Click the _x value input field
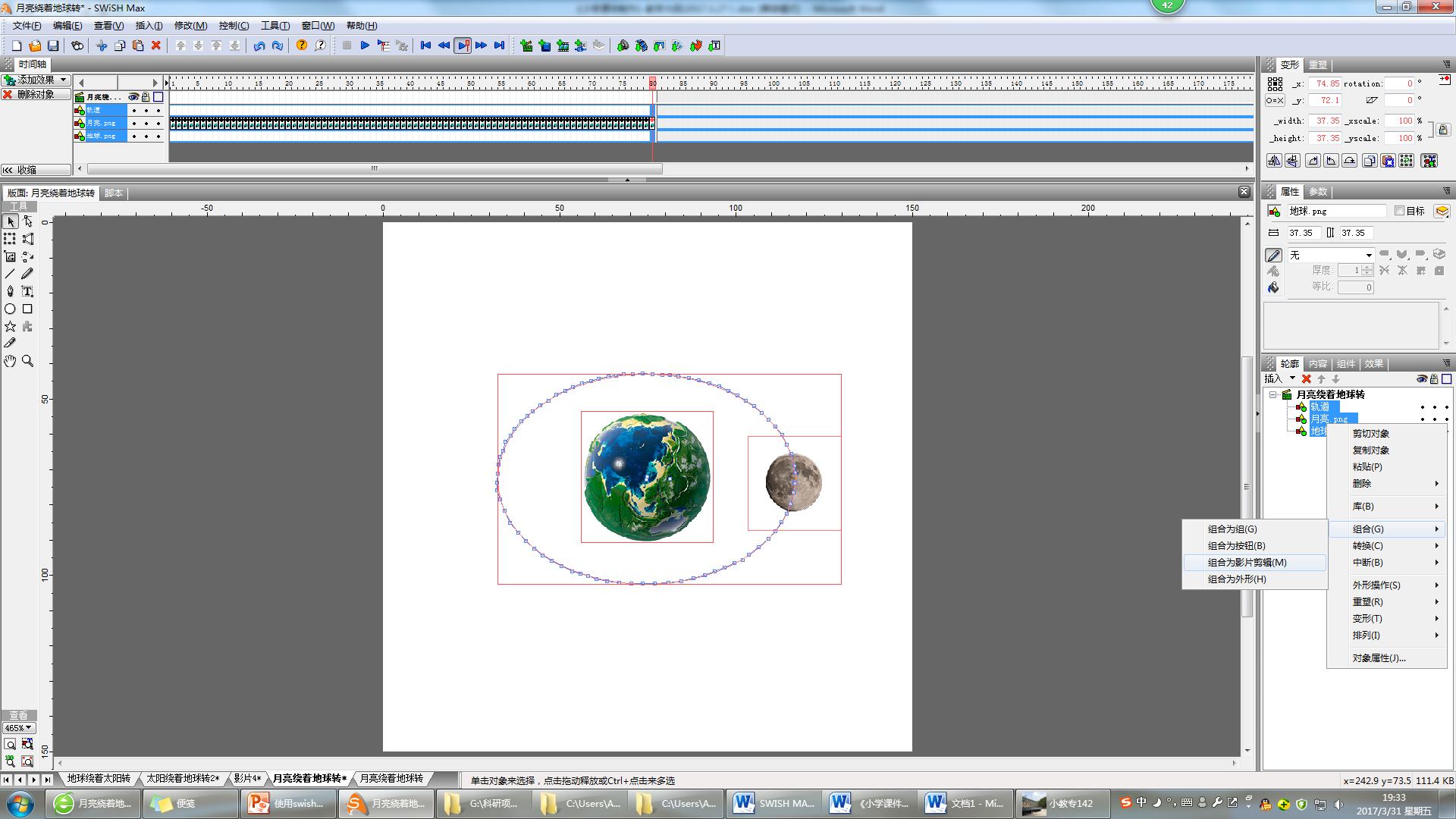Viewport: 1456px width, 819px height. pos(1325,83)
